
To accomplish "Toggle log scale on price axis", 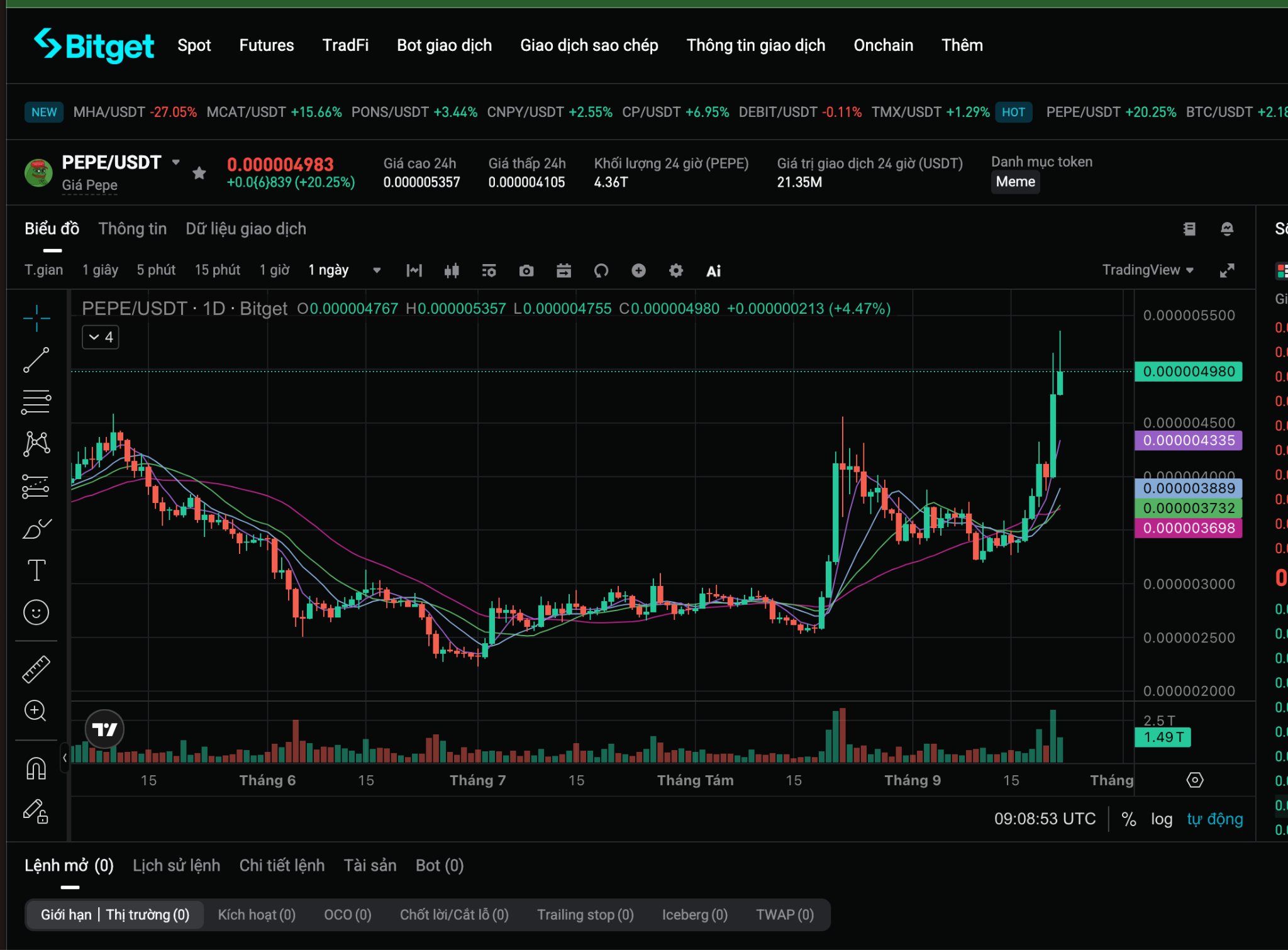I will click(x=1162, y=819).
